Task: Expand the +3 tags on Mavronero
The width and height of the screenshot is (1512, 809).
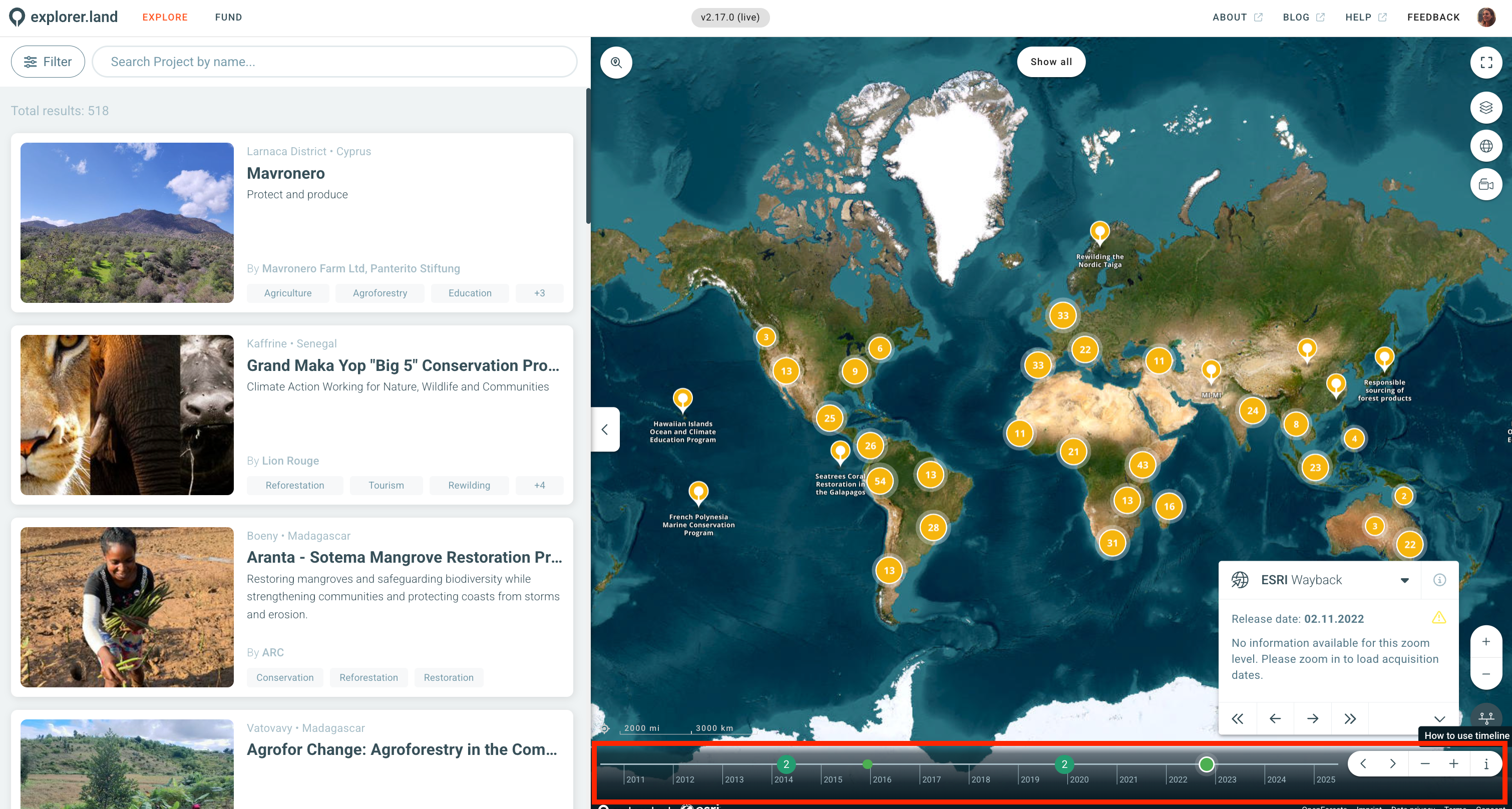Action: [x=539, y=293]
